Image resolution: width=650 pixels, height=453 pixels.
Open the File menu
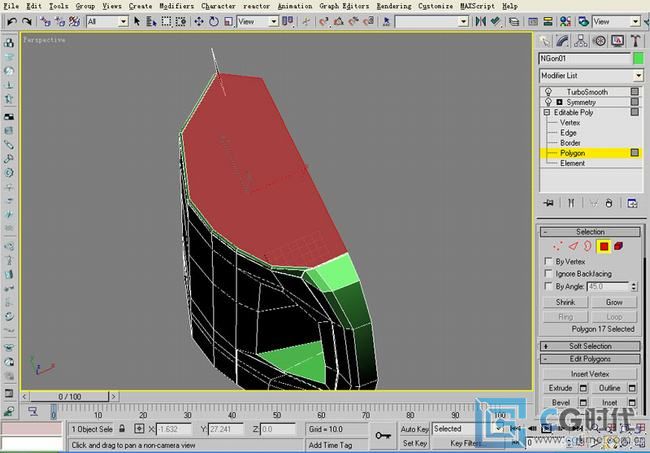(x=11, y=6)
